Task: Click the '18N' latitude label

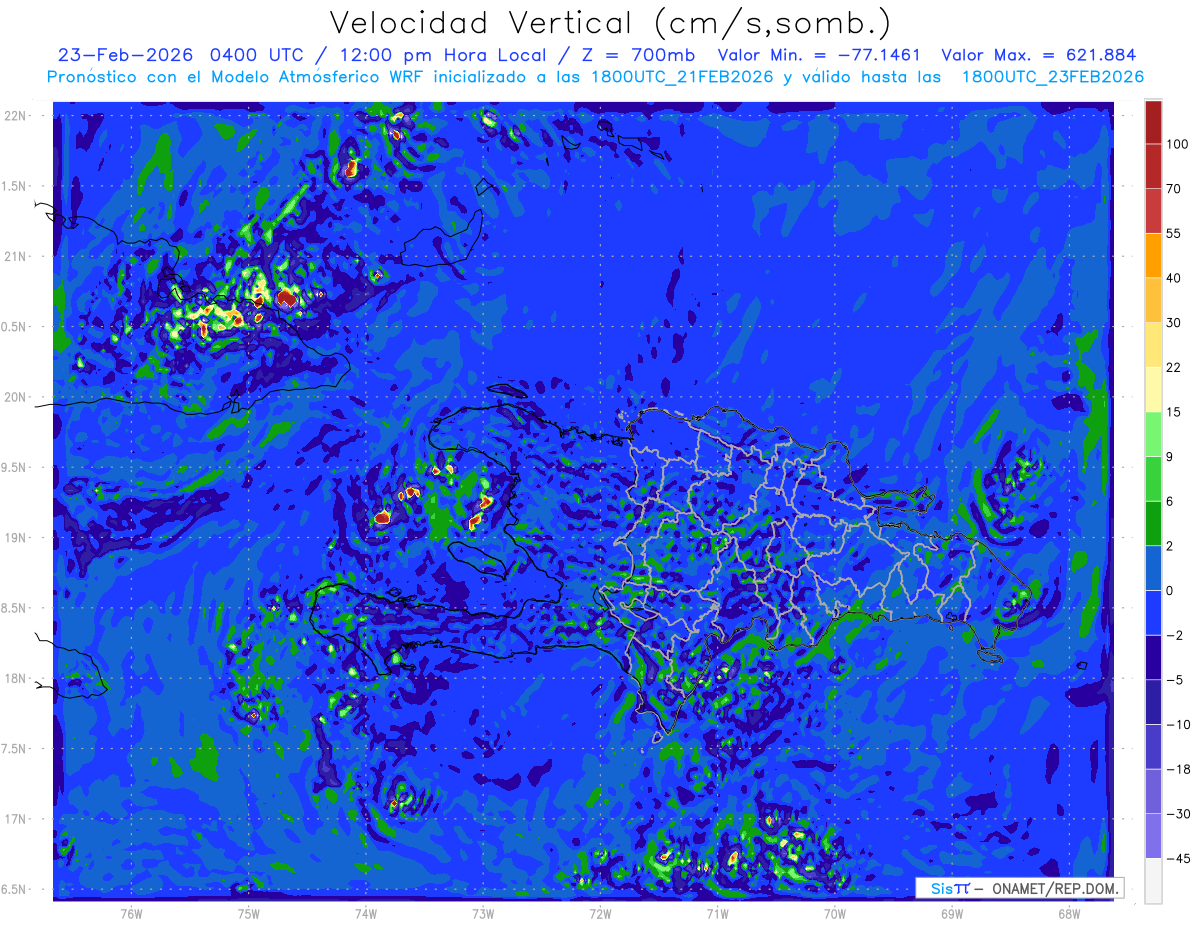Action: [x=17, y=679]
